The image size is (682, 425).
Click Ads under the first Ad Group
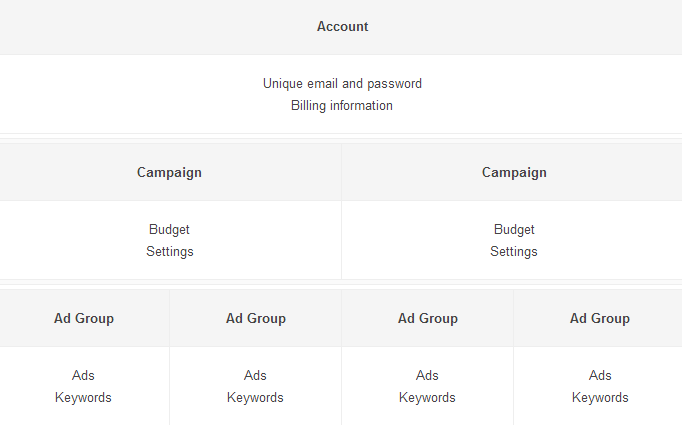point(84,376)
